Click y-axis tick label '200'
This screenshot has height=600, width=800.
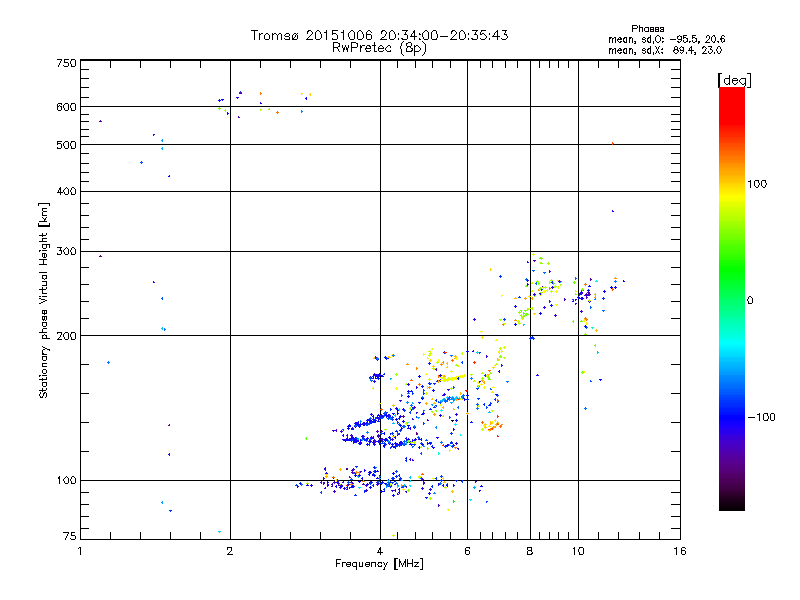click(67, 336)
